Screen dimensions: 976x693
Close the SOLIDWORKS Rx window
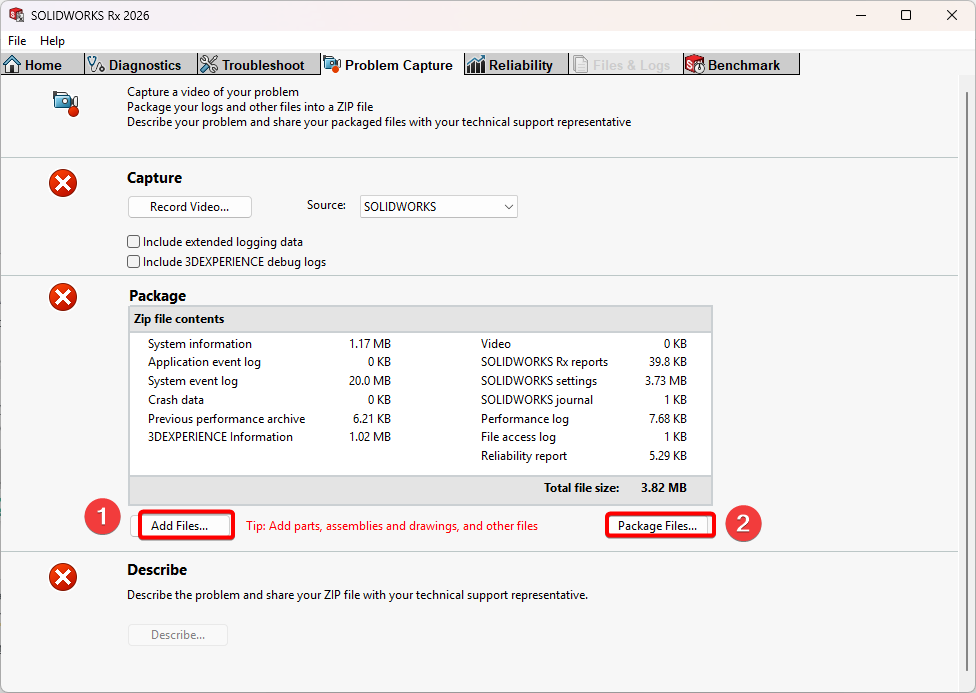click(x=952, y=15)
